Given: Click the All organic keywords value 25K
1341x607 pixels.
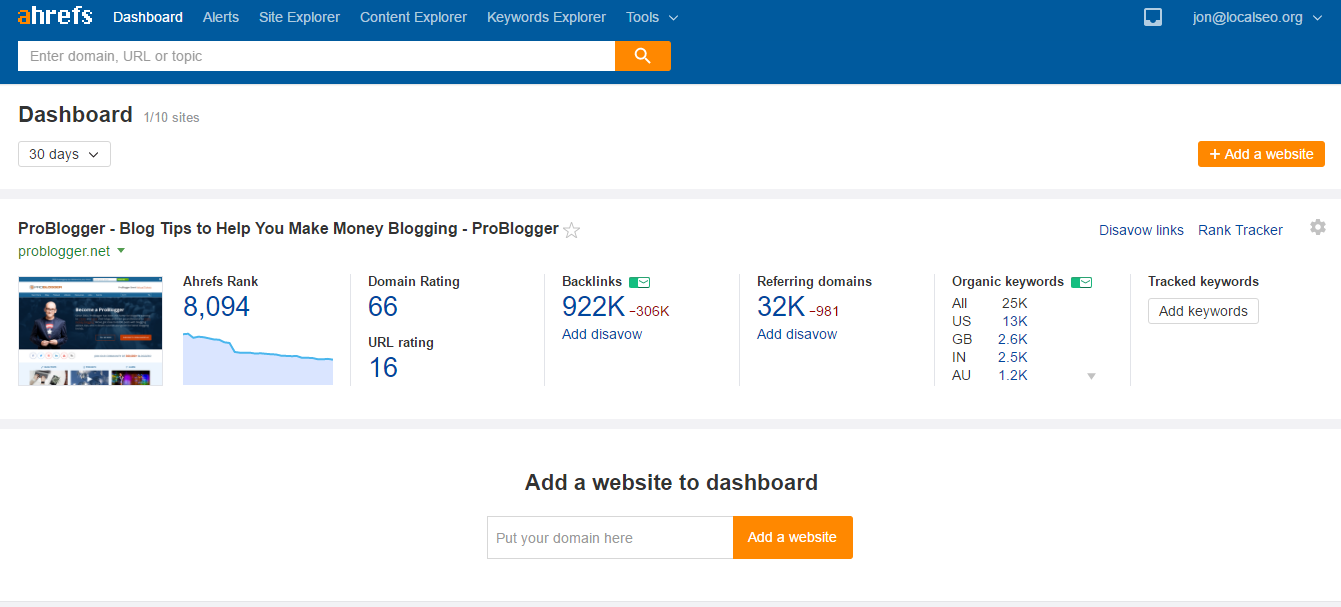Looking at the screenshot, I should pyautogui.click(x=1014, y=303).
